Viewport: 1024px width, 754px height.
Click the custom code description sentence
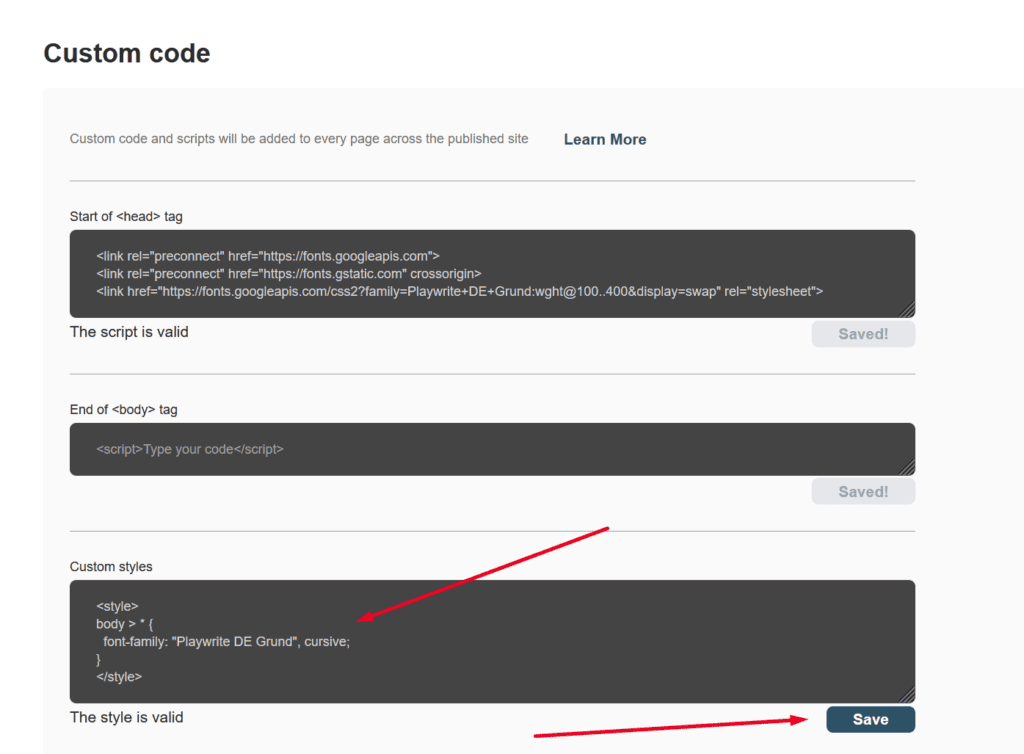(x=299, y=139)
